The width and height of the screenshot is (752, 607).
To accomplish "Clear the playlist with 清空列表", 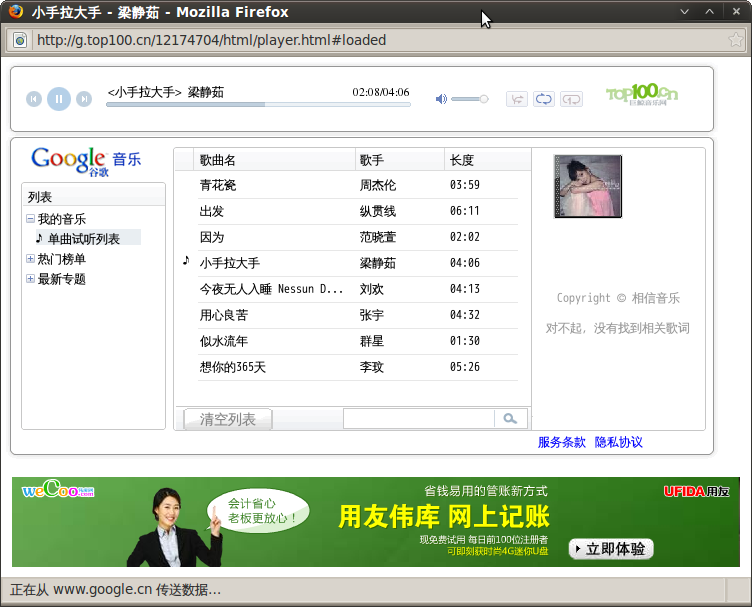I will 228,419.
